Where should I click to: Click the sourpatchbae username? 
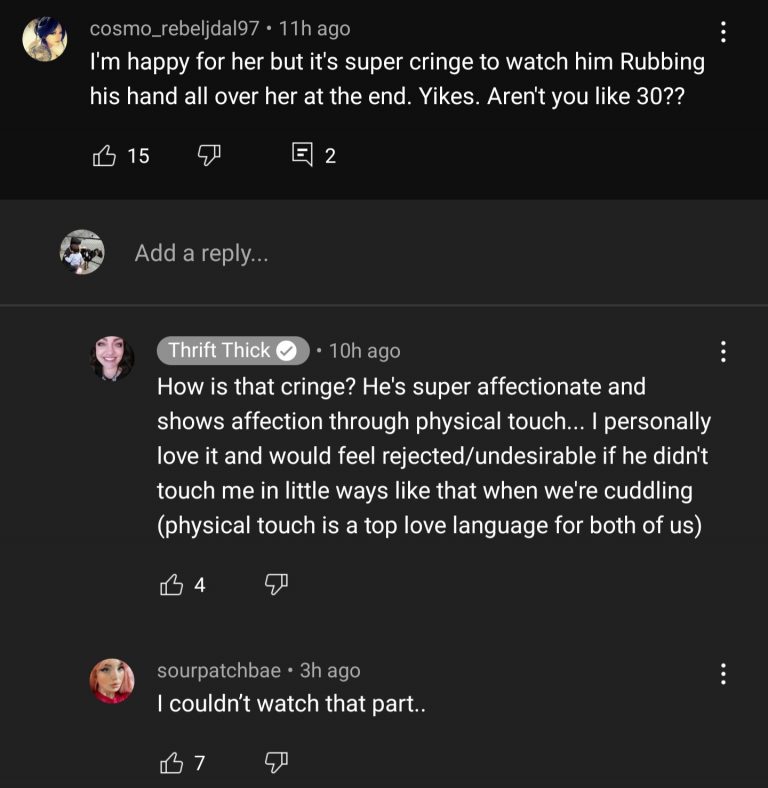(219, 670)
